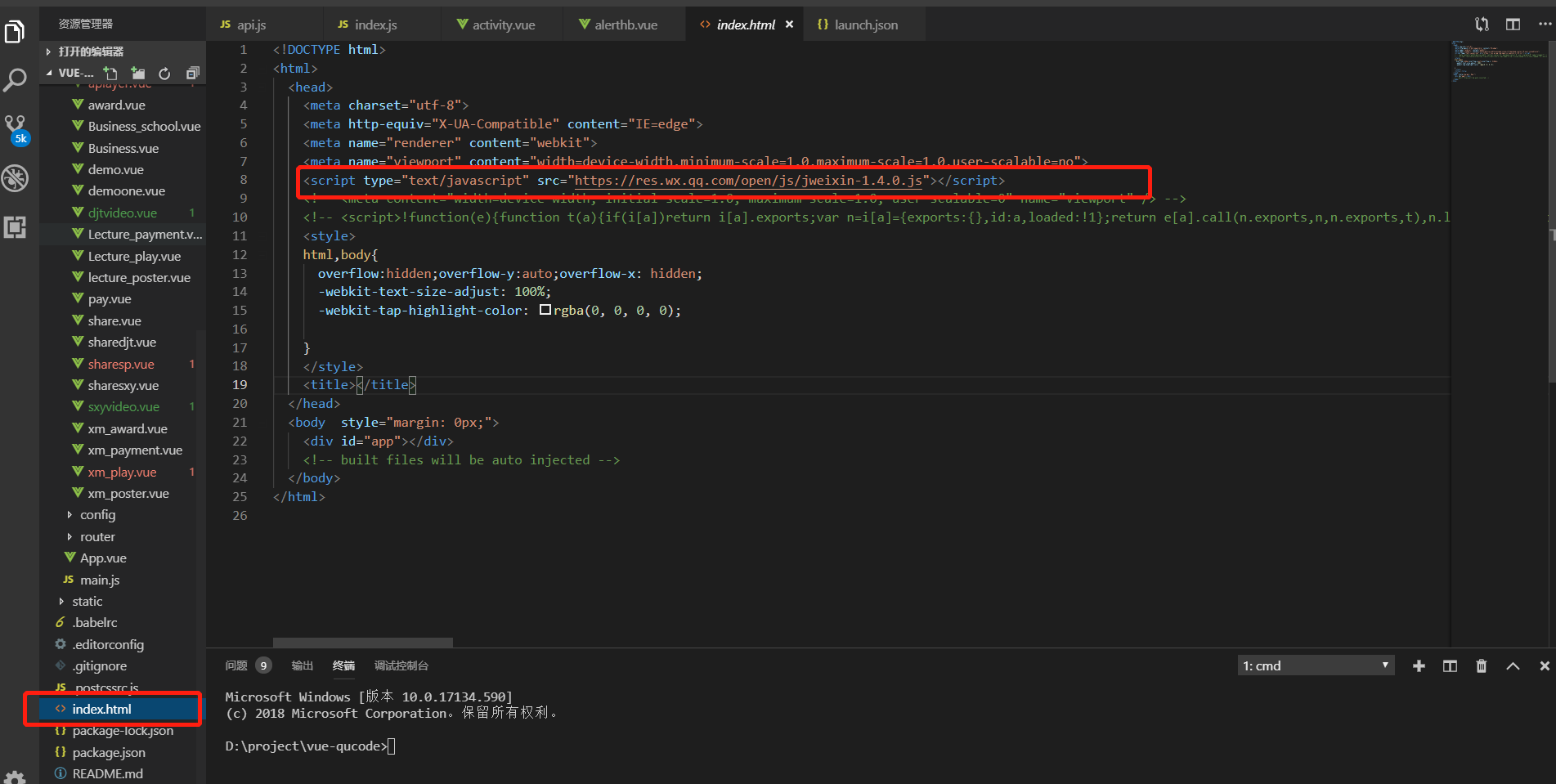Open sharesp.vue file
The width and height of the screenshot is (1556, 784).
tap(121, 365)
